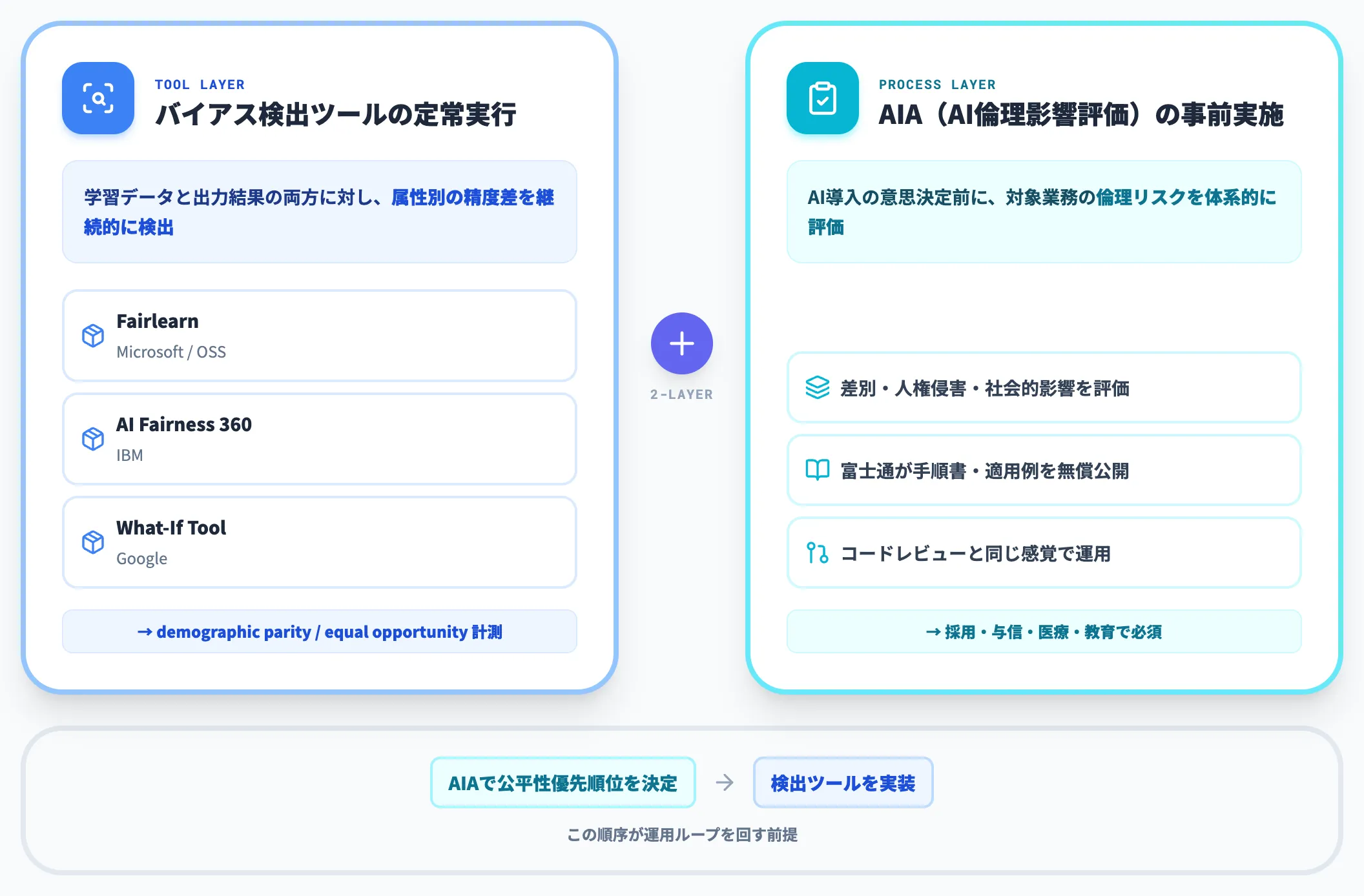Select the Fairlearn Microsoft / OSS card
Image resolution: width=1364 pixels, height=896 pixels.
pyautogui.click(x=320, y=336)
